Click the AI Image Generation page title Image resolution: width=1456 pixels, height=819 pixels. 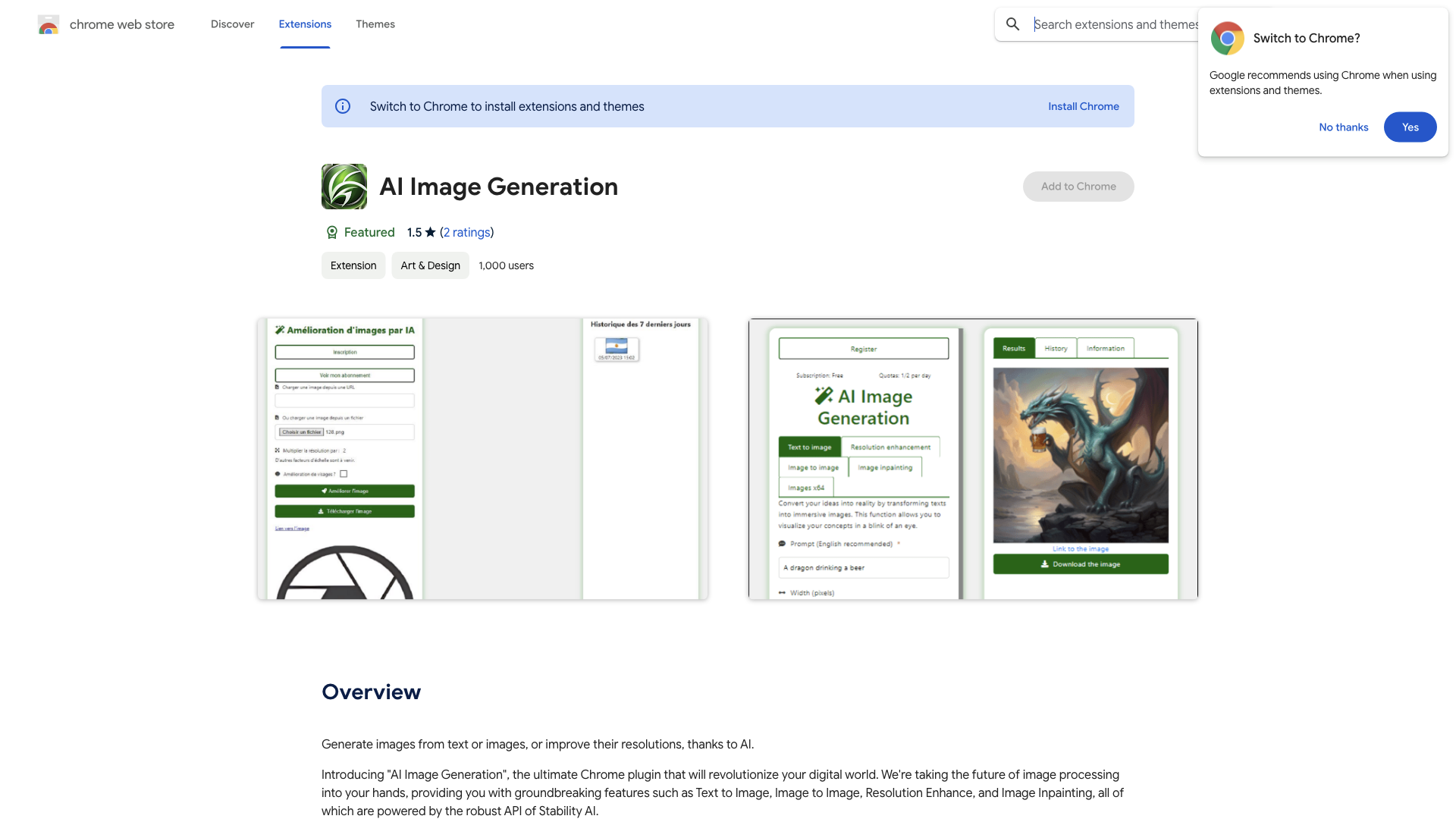coord(499,187)
